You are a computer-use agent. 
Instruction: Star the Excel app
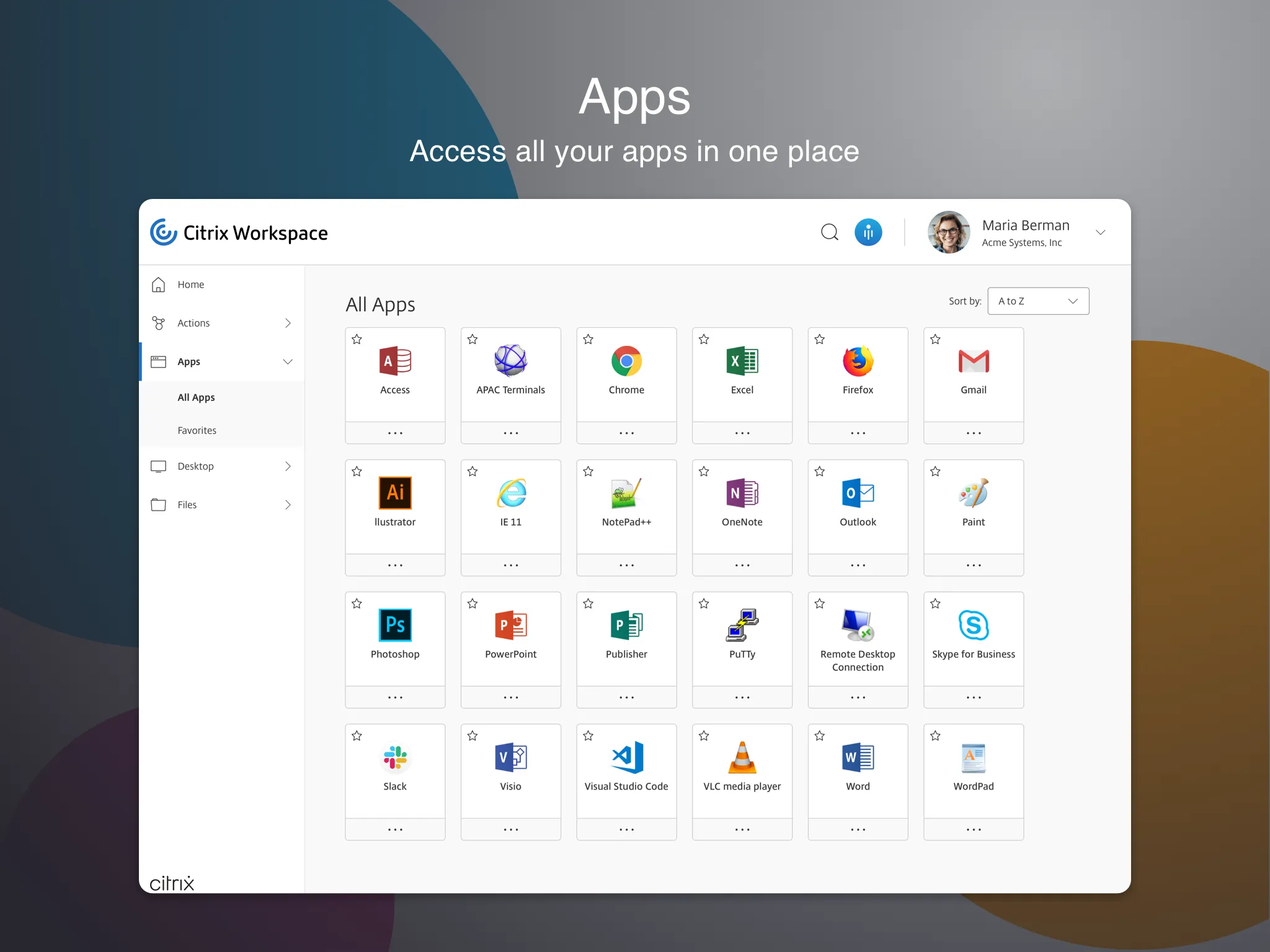(703, 340)
